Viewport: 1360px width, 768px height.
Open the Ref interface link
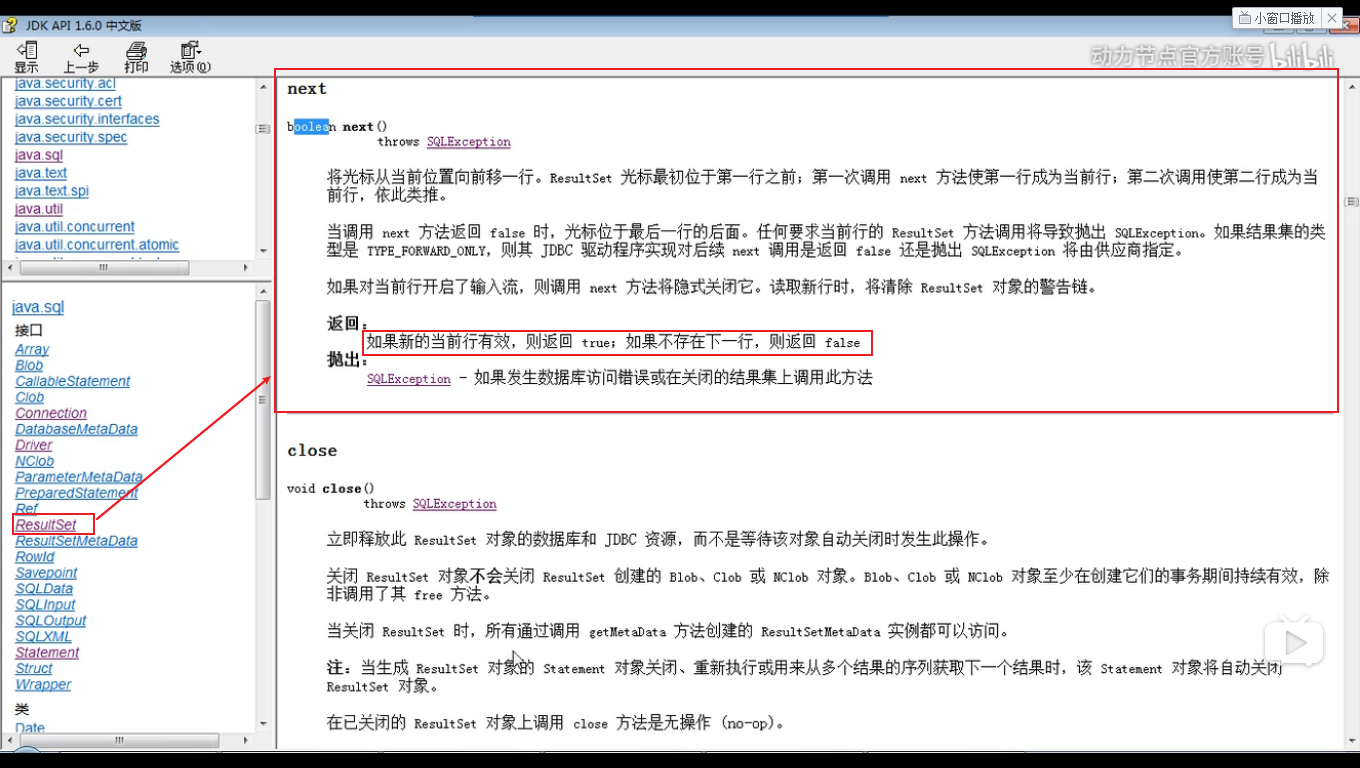click(26, 509)
